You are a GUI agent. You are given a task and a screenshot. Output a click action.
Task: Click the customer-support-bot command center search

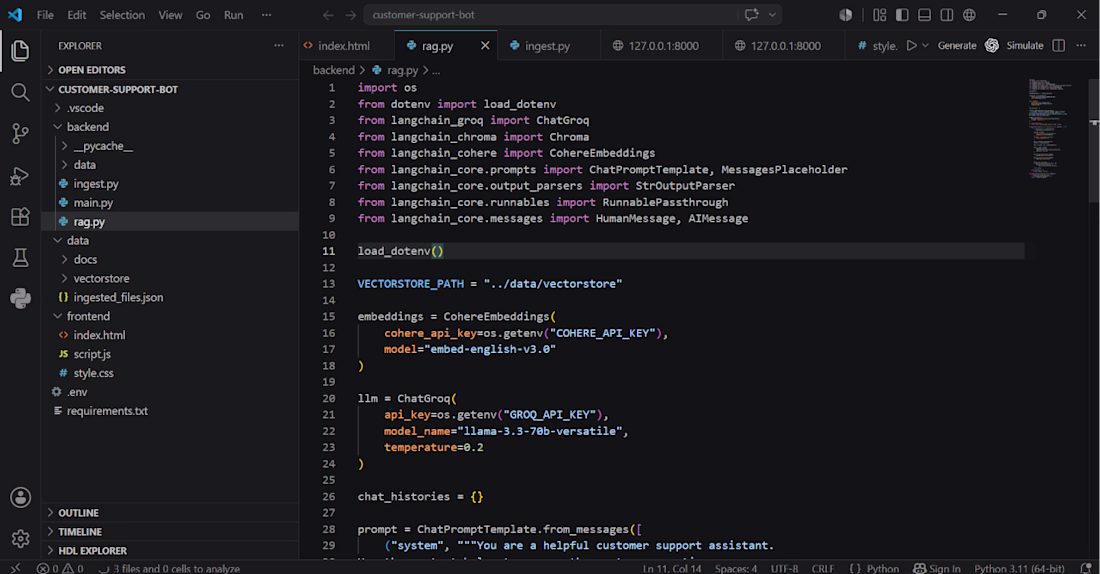tap(551, 15)
